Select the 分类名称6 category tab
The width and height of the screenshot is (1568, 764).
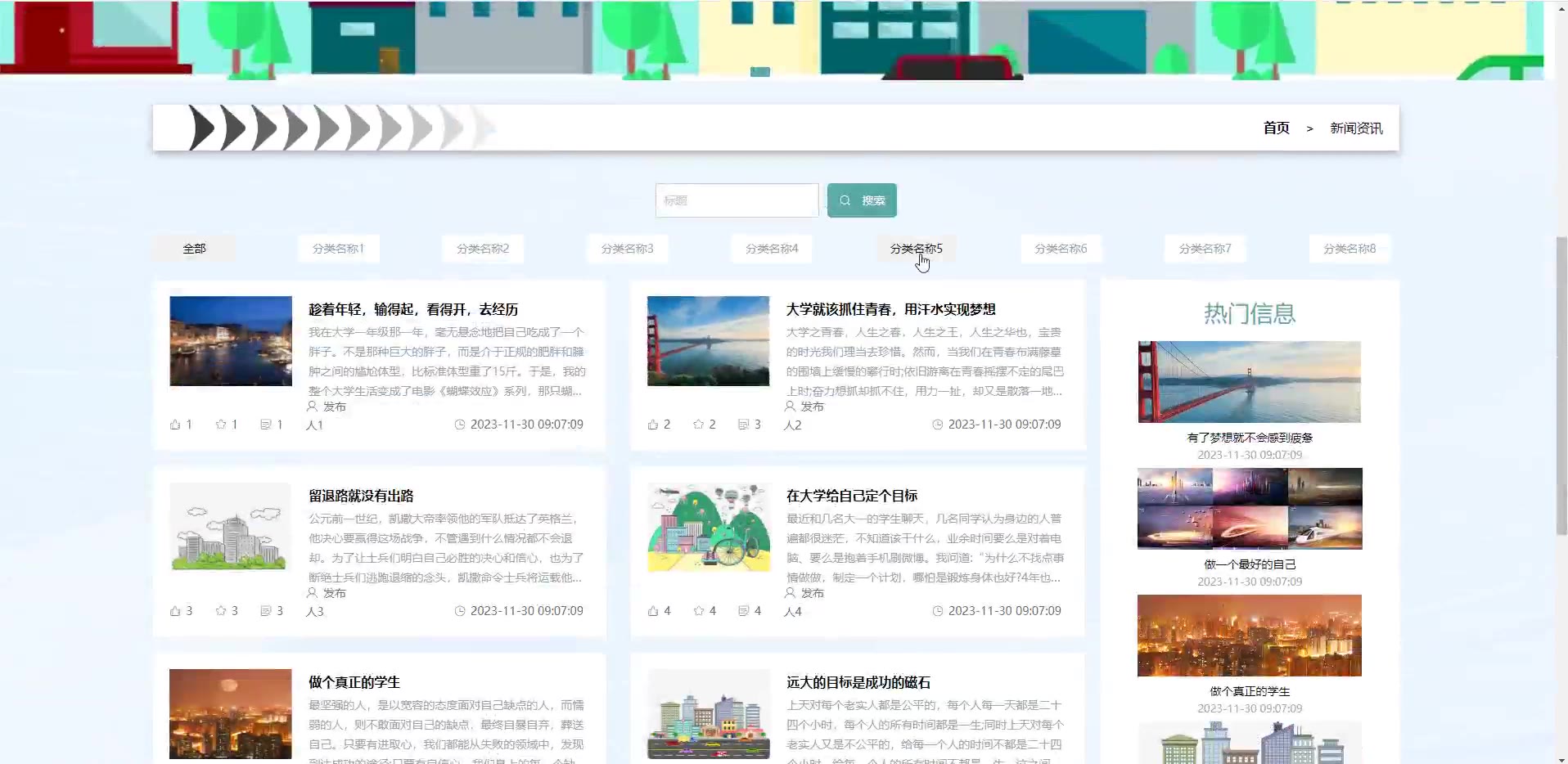(1061, 249)
